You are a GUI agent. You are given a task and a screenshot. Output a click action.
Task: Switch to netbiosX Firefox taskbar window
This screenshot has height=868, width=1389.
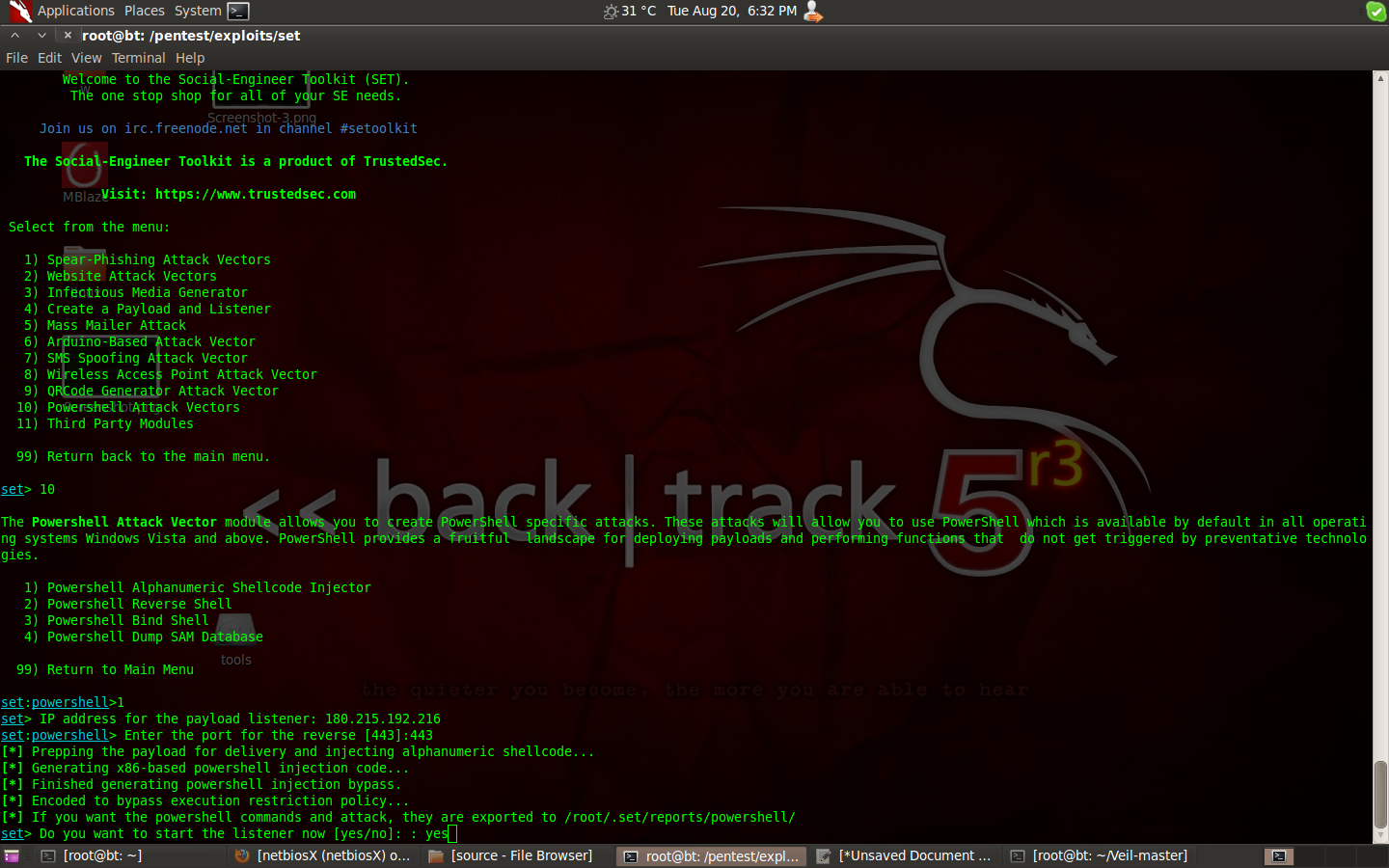point(324,856)
